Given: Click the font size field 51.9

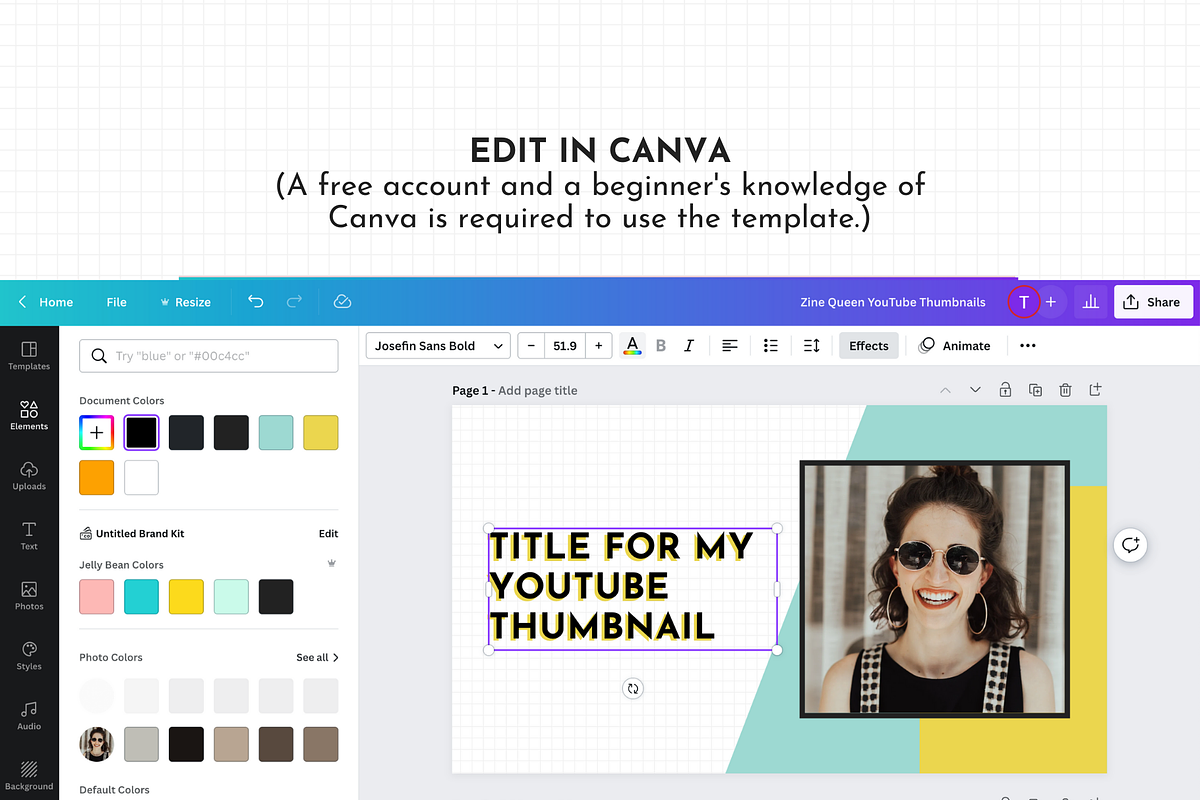Looking at the screenshot, I should point(564,346).
